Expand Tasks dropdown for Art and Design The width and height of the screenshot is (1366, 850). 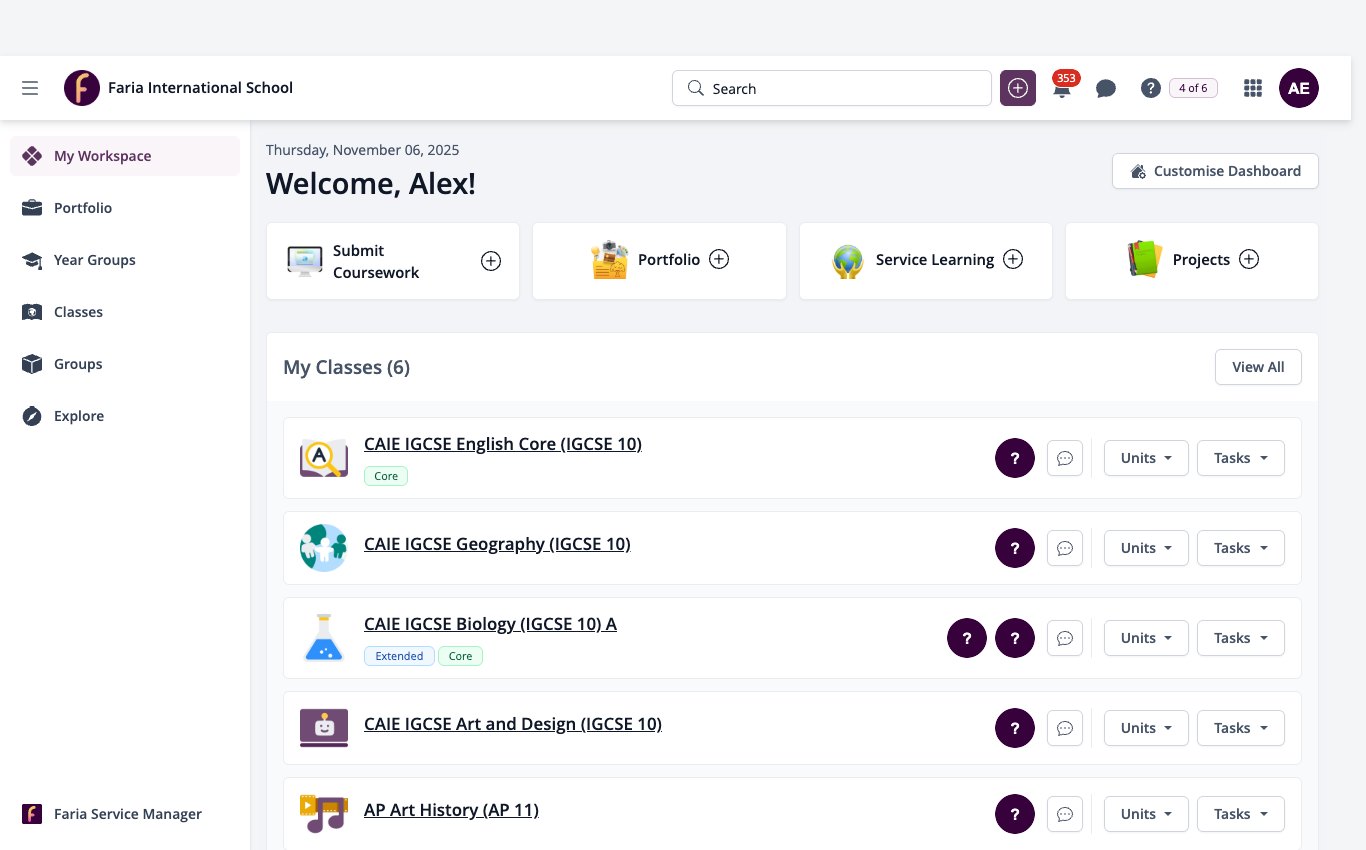[1241, 728]
